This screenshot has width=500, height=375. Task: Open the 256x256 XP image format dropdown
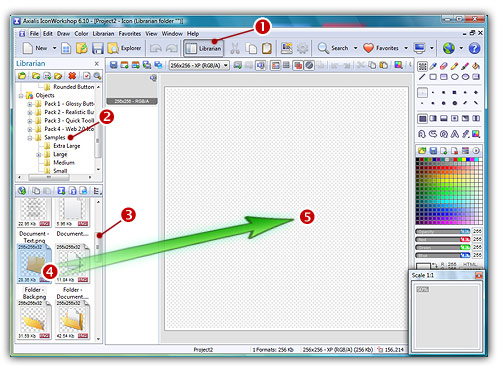(199, 65)
